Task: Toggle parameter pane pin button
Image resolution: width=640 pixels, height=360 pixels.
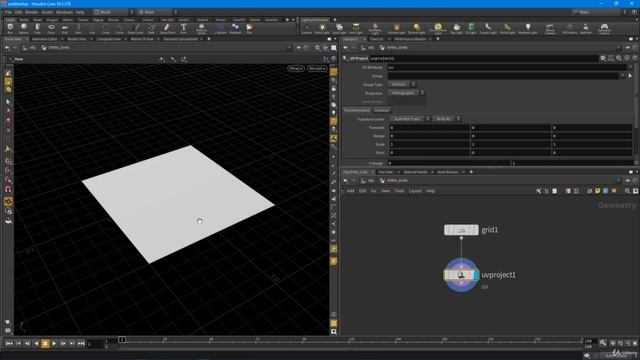Action: tap(628, 47)
